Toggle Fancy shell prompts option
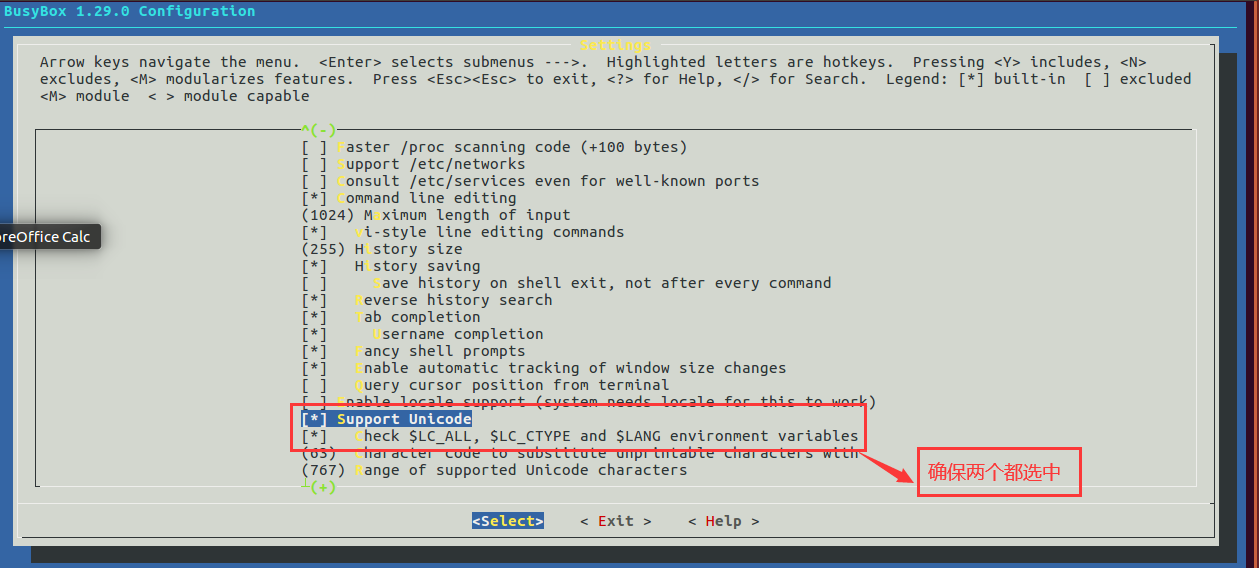 413,351
